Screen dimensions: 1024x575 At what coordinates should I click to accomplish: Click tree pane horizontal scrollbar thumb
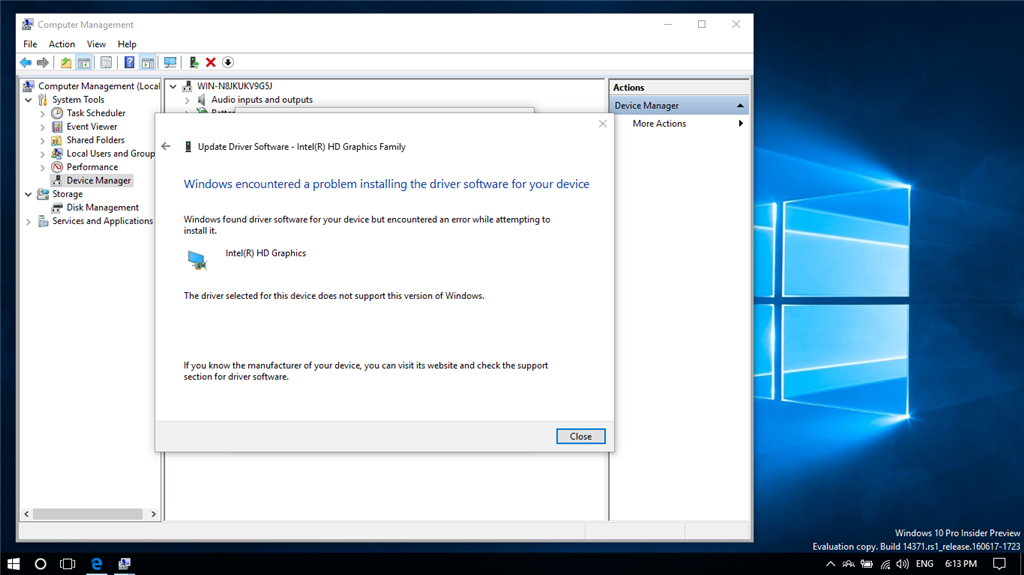(x=88, y=514)
